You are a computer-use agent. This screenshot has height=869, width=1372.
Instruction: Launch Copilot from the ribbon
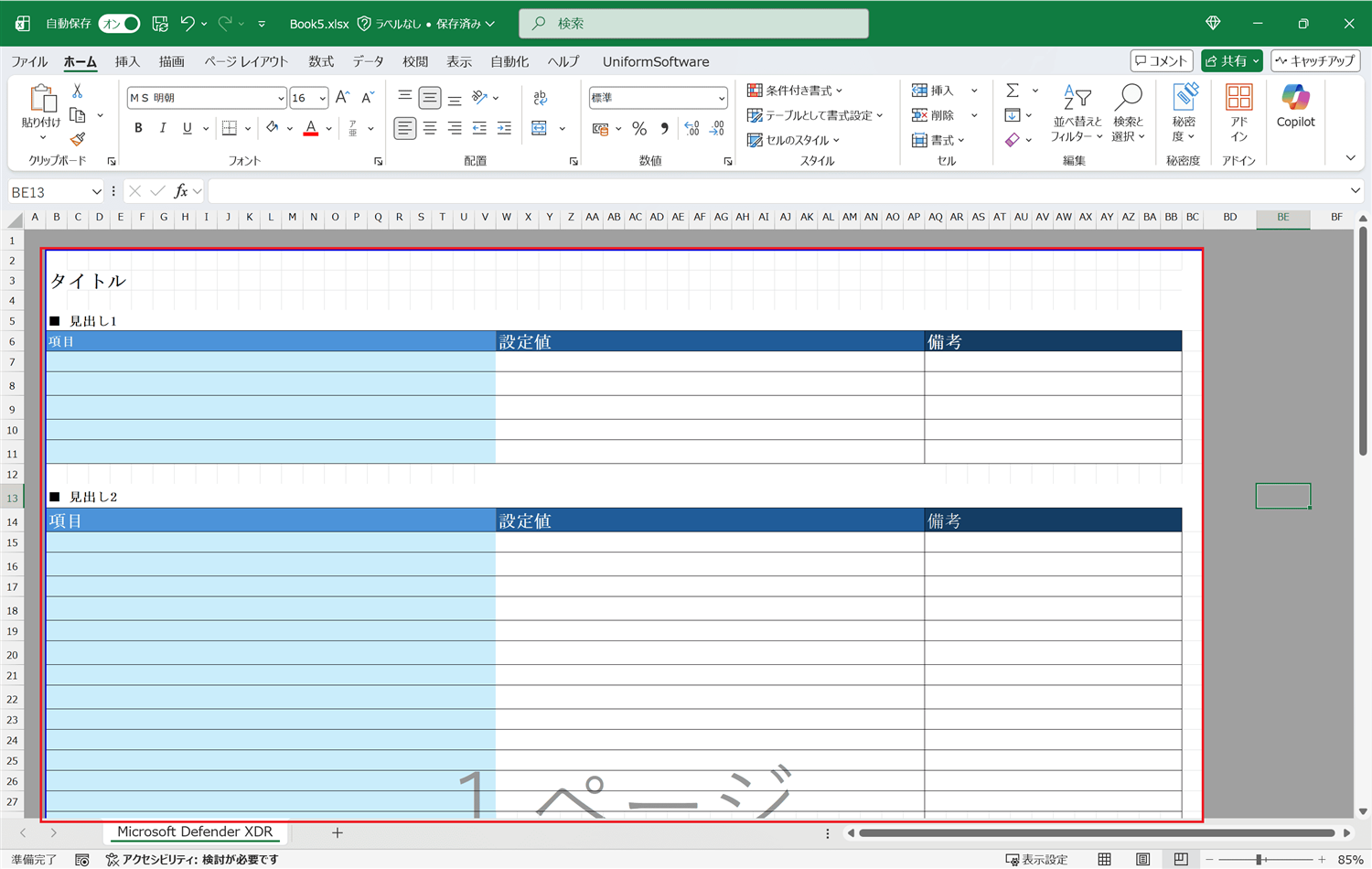(x=1295, y=106)
